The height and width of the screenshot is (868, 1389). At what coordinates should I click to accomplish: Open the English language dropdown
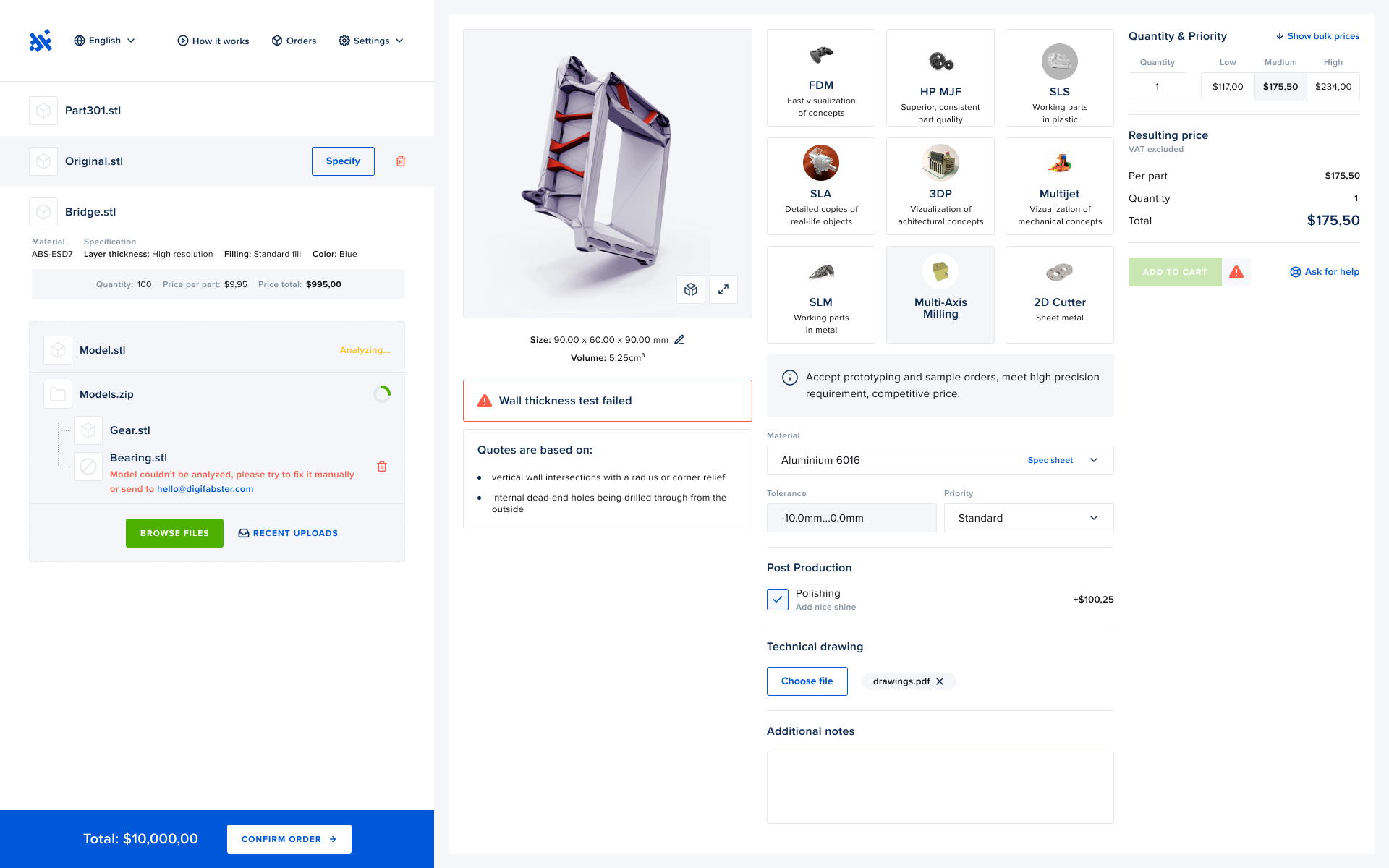pyautogui.click(x=105, y=41)
